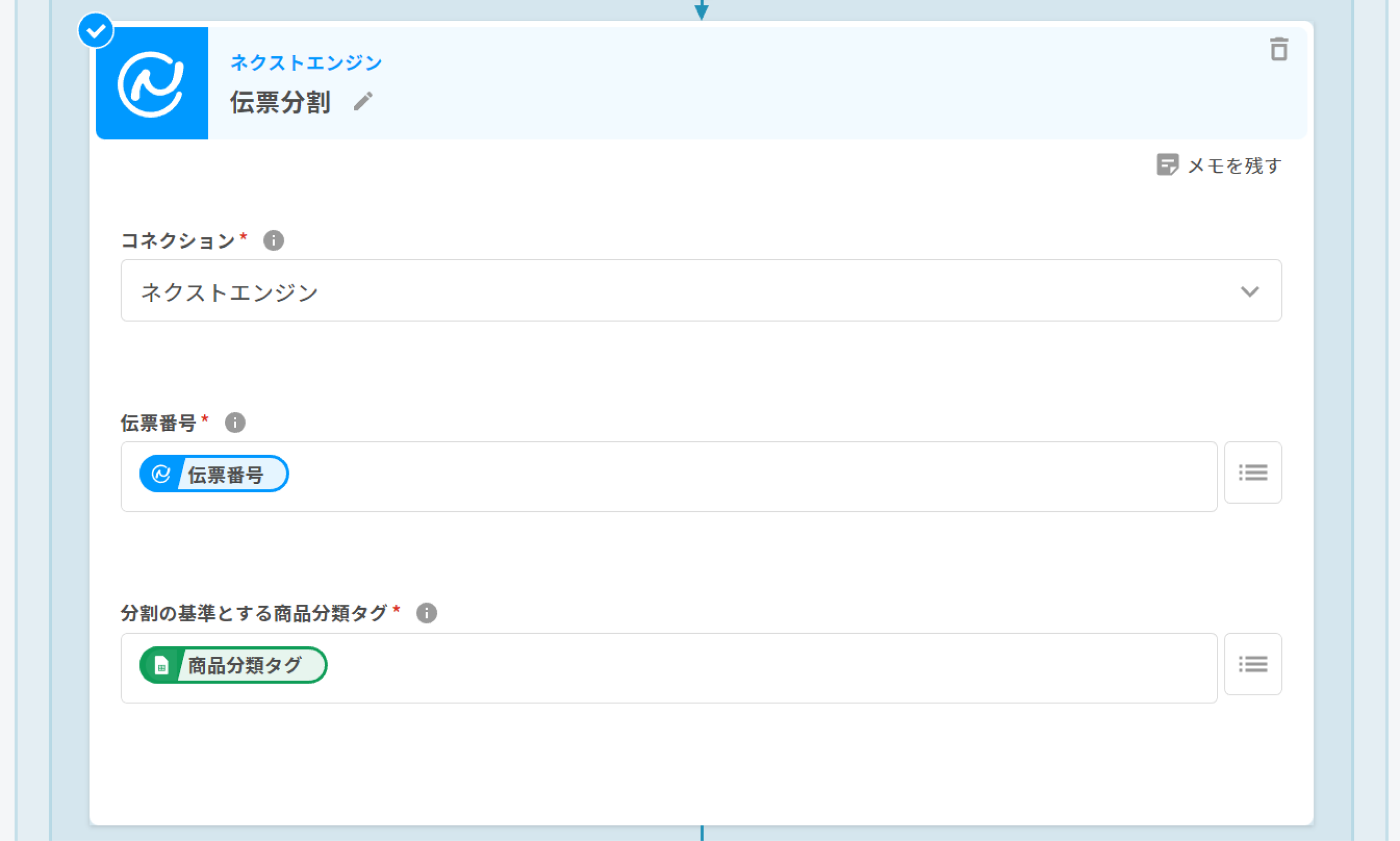Toggle the blue checkmark badge on card
Image resolution: width=1400 pixels, height=841 pixels.
point(96,31)
